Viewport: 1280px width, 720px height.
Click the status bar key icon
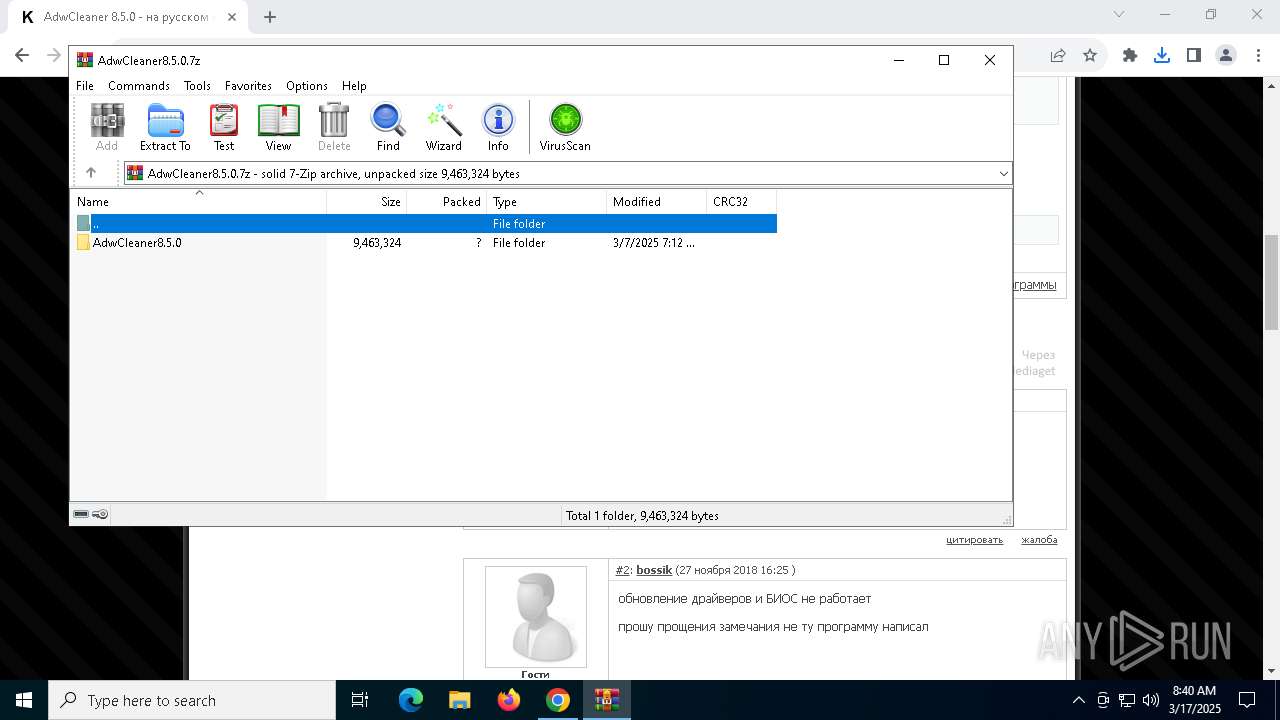pyautogui.click(x=100, y=514)
